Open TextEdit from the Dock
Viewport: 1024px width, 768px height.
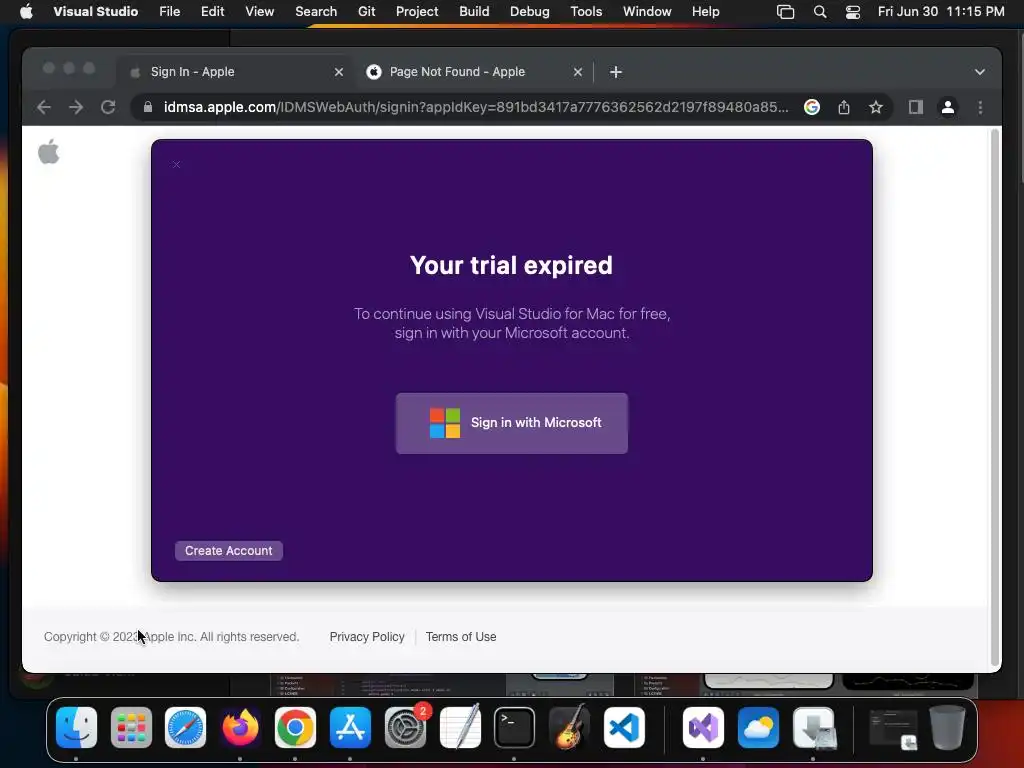(x=460, y=728)
